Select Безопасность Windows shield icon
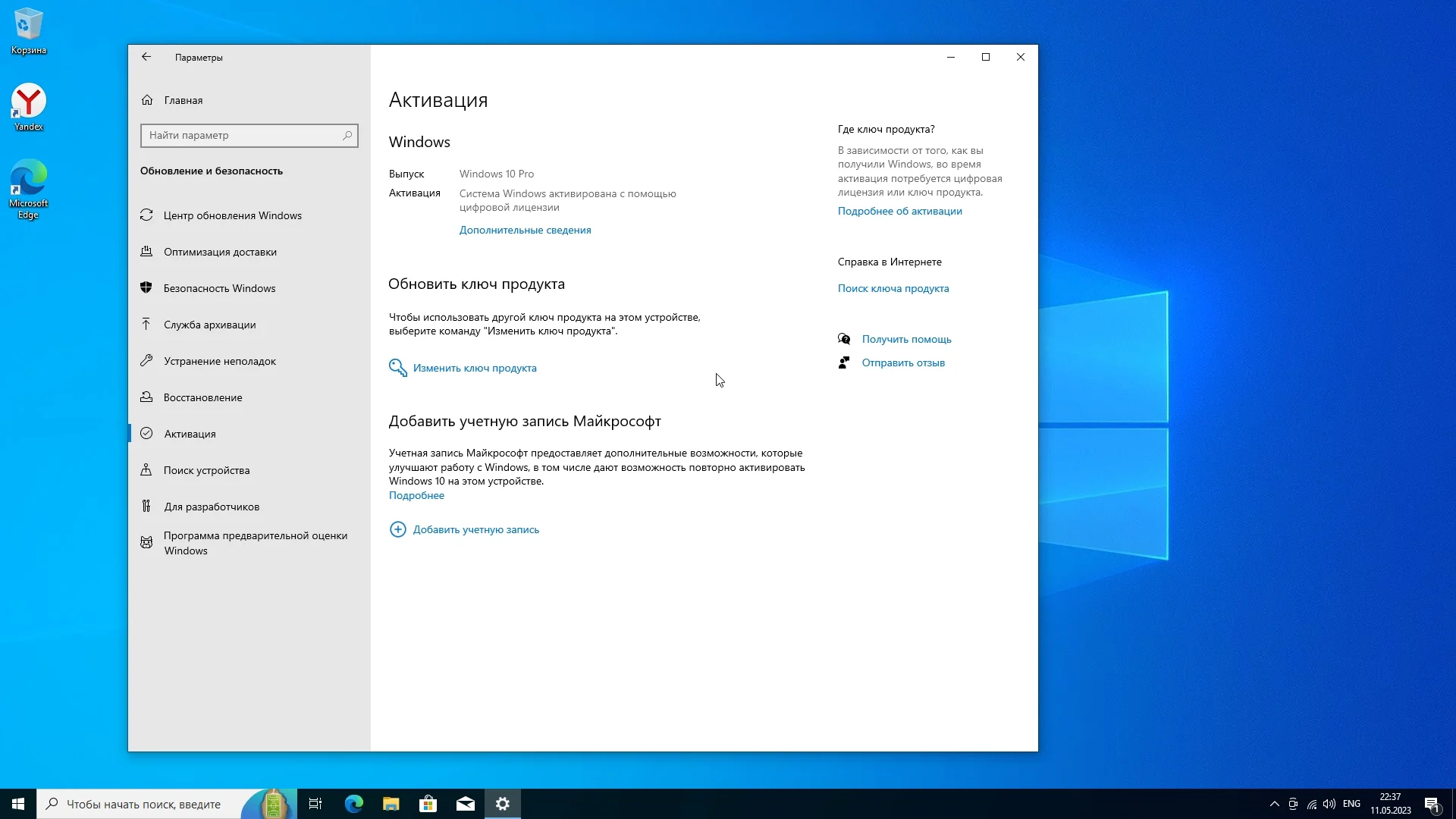Viewport: 1456px width, 819px height. 147,288
